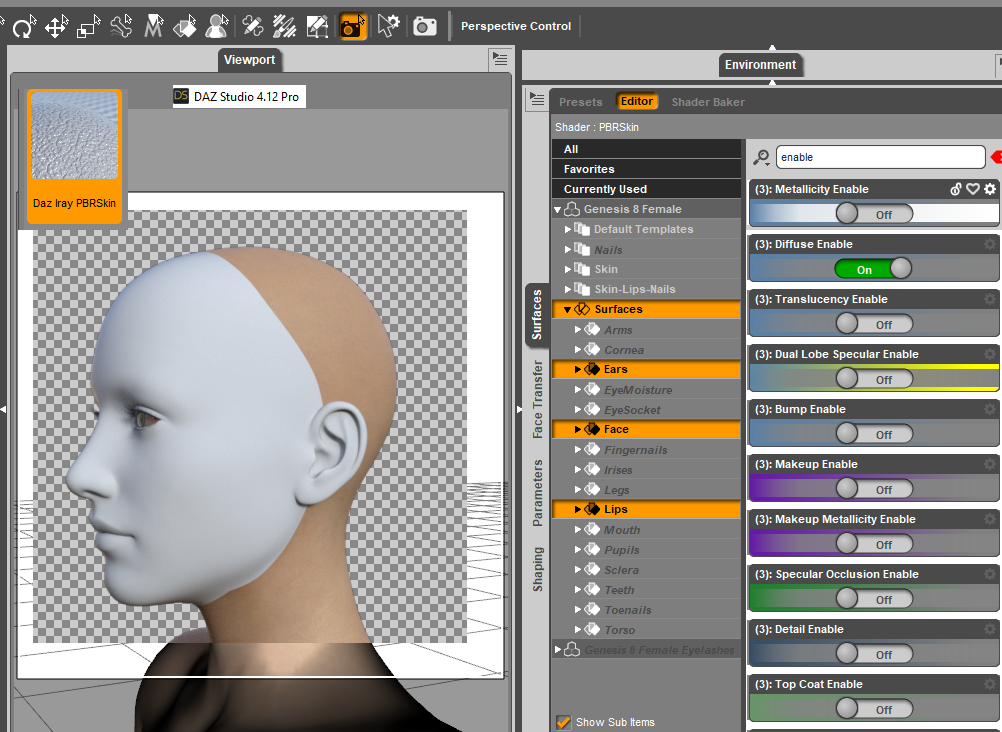Select the Favorites filter
The image size is (1002, 732).
click(x=589, y=169)
